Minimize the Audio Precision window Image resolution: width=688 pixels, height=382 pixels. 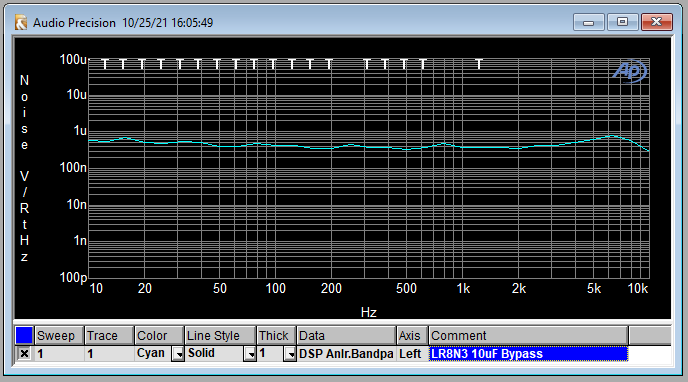(589, 22)
